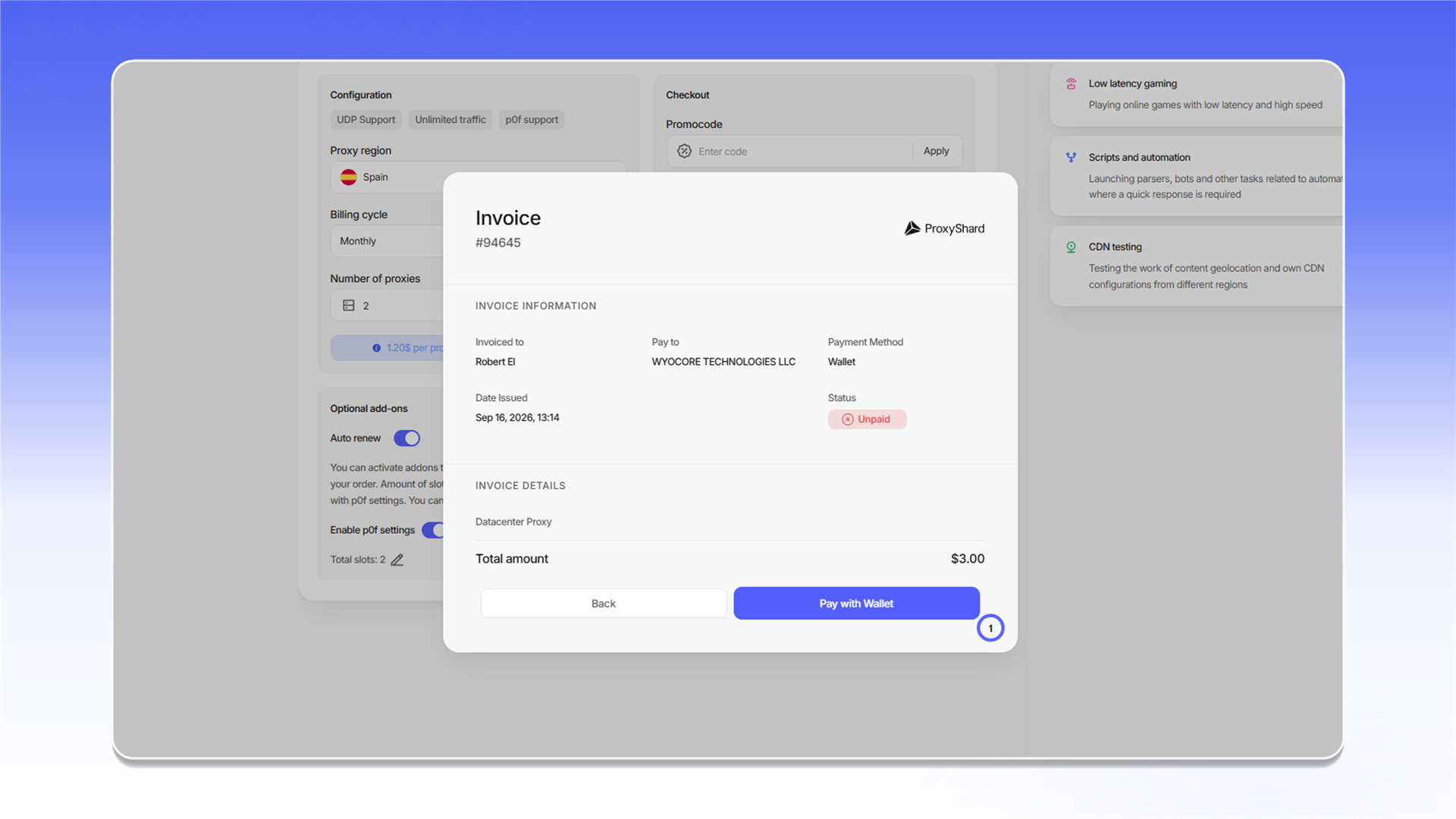
Task: Click the Pay with Wallet button
Action: point(856,604)
